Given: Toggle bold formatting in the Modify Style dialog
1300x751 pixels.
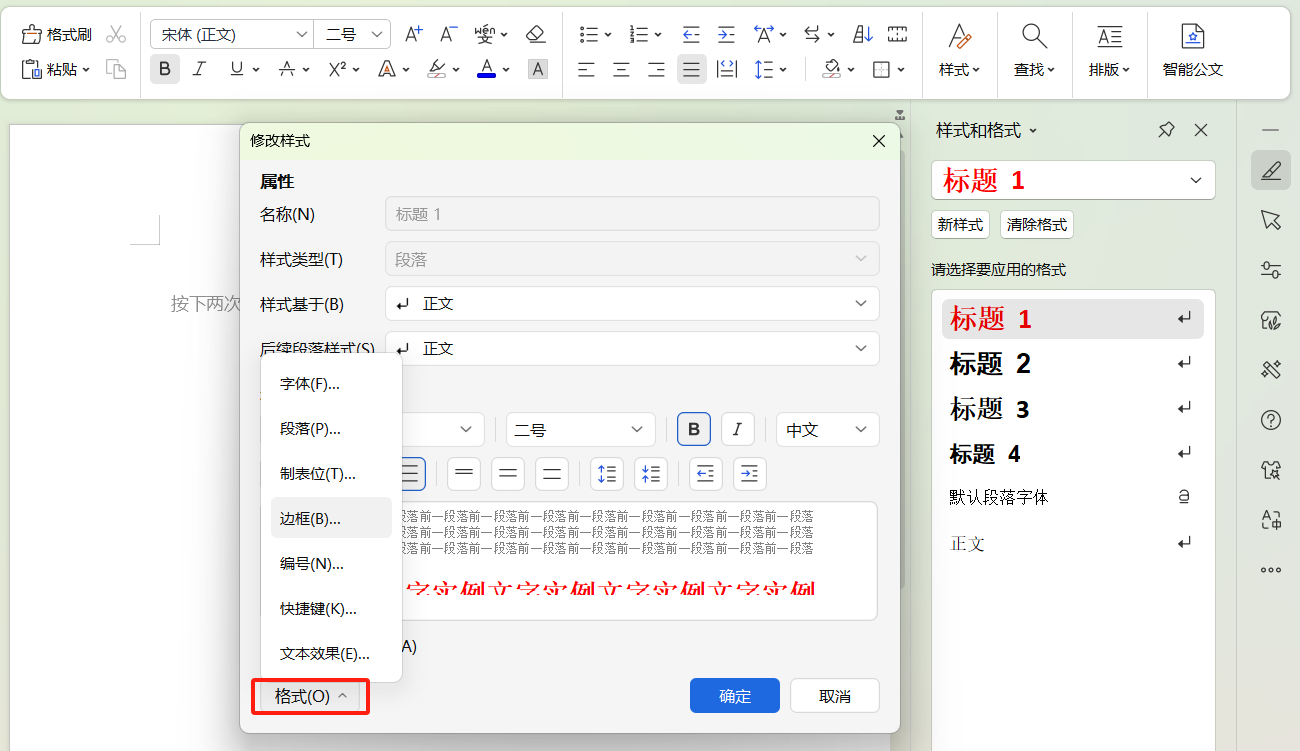Looking at the screenshot, I should (694, 429).
